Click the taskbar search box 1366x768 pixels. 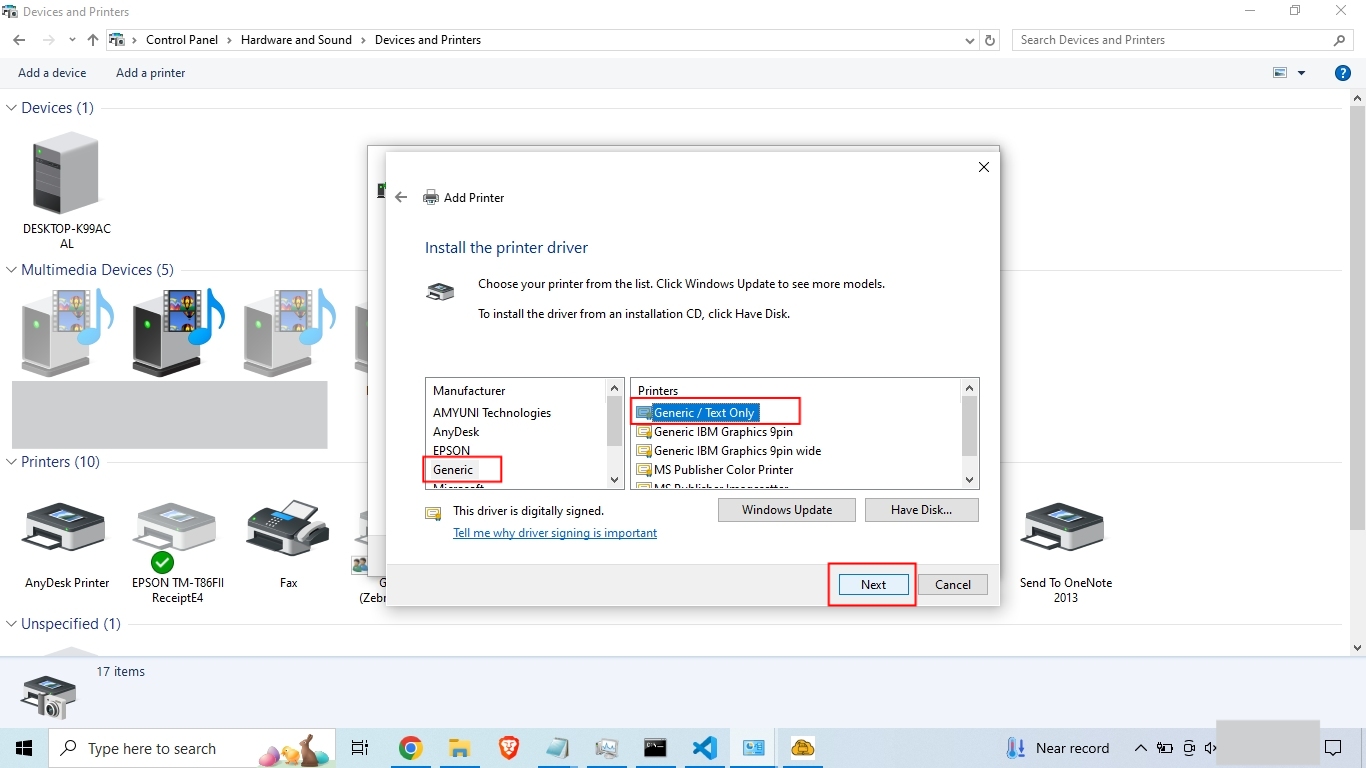190,748
